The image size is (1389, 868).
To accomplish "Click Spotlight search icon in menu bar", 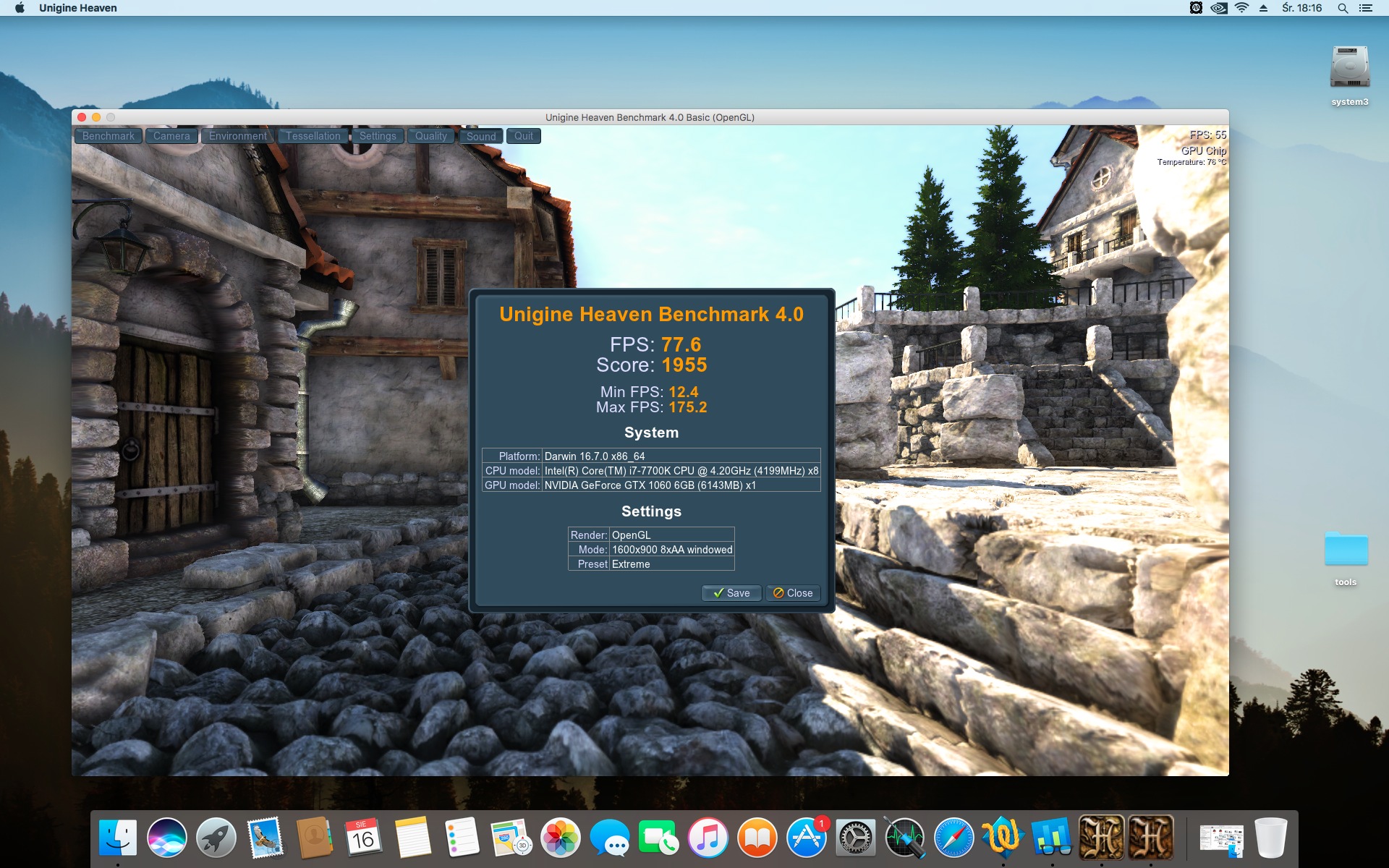I will [x=1343, y=8].
